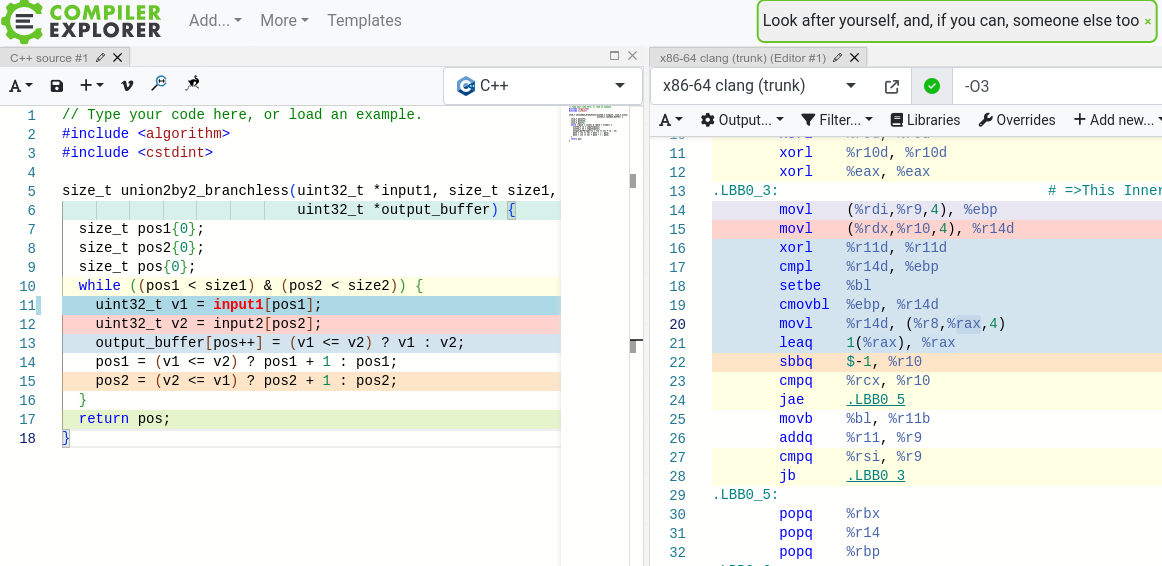Toggle Vim mode with the V icon
The image size is (1162, 566).
[x=127, y=86]
